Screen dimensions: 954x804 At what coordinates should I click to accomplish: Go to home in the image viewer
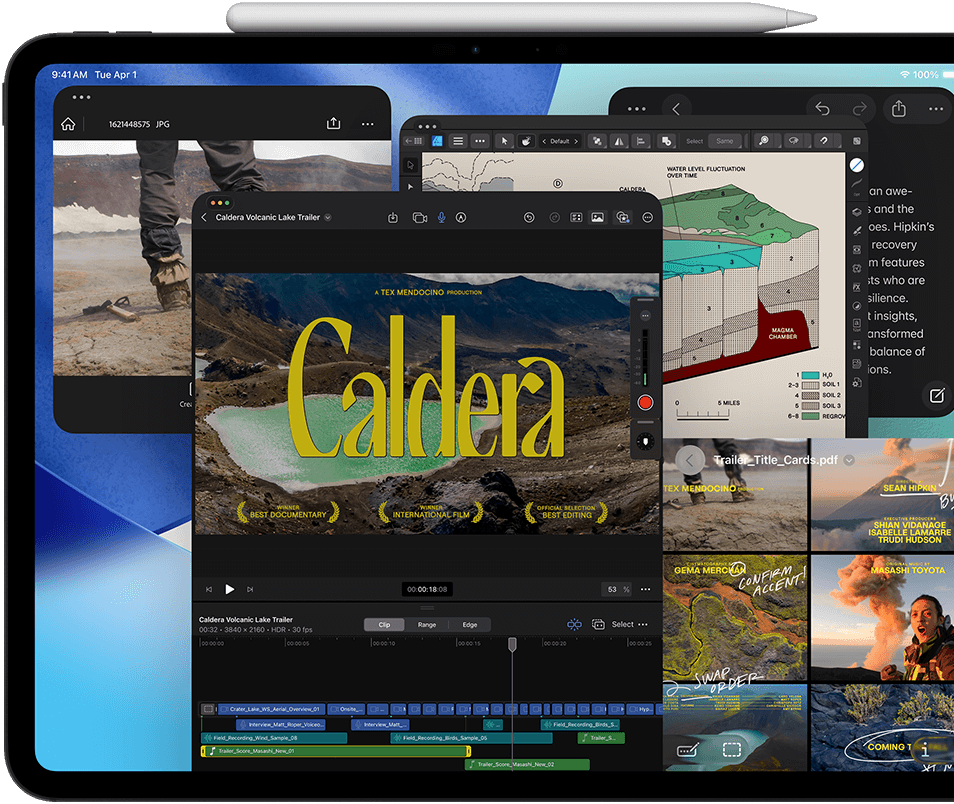[x=68, y=124]
